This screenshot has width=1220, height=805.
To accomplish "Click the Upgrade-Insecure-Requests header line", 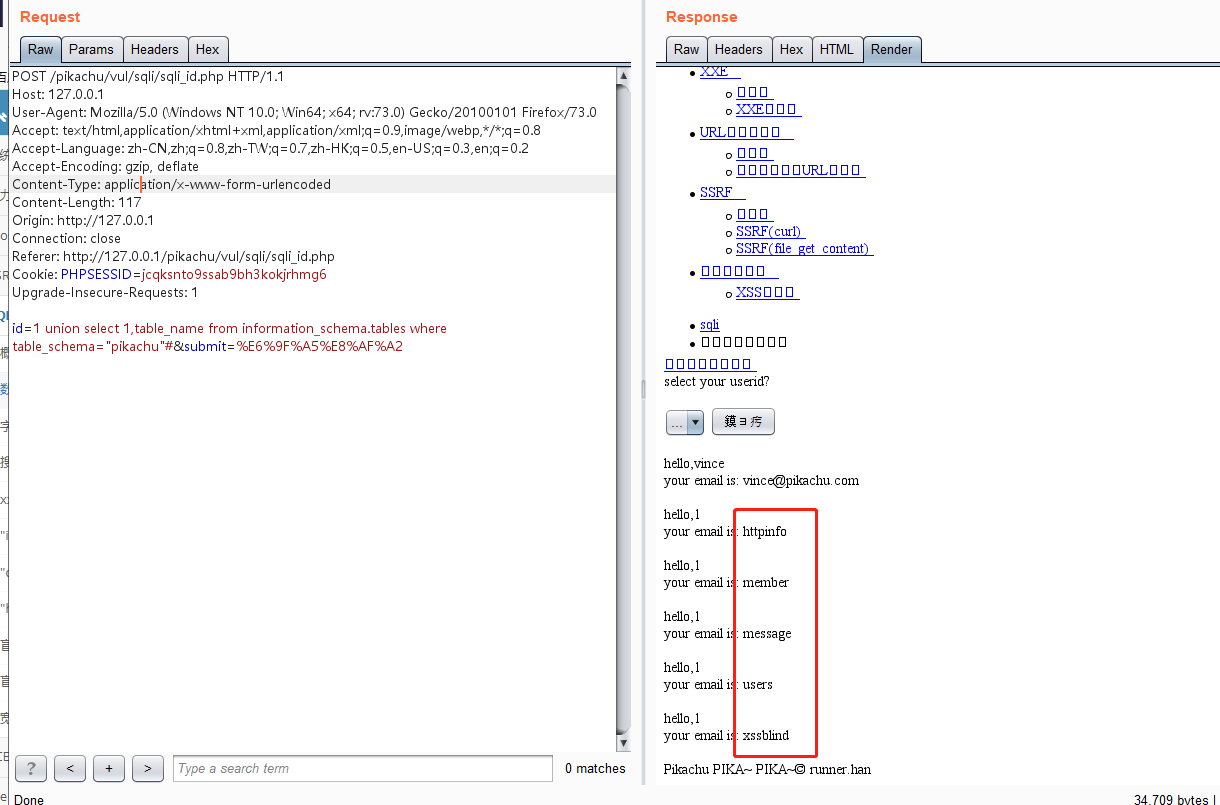I will [x=105, y=292].
